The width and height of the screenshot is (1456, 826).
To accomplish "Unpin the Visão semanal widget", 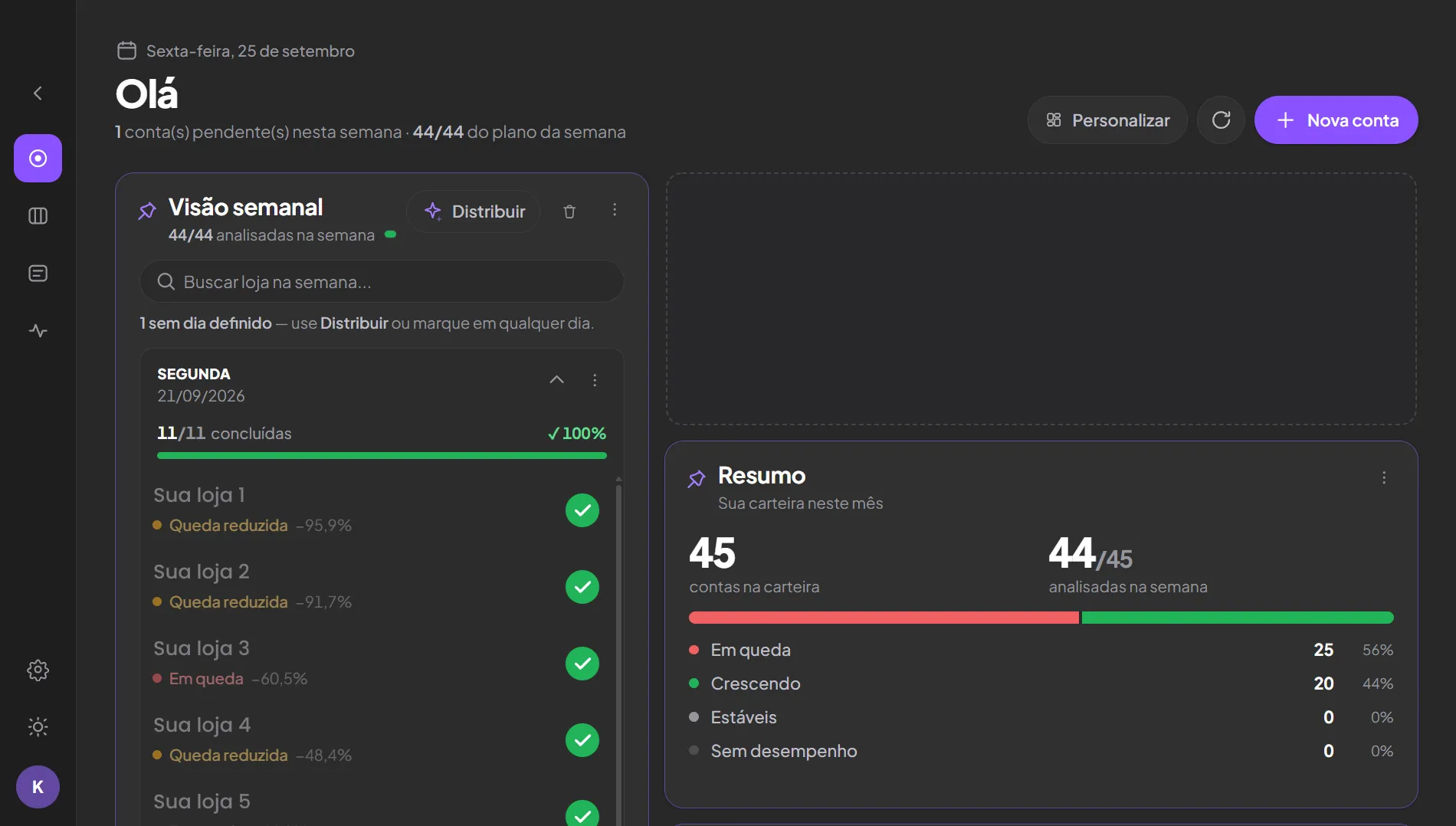I will (147, 211).
